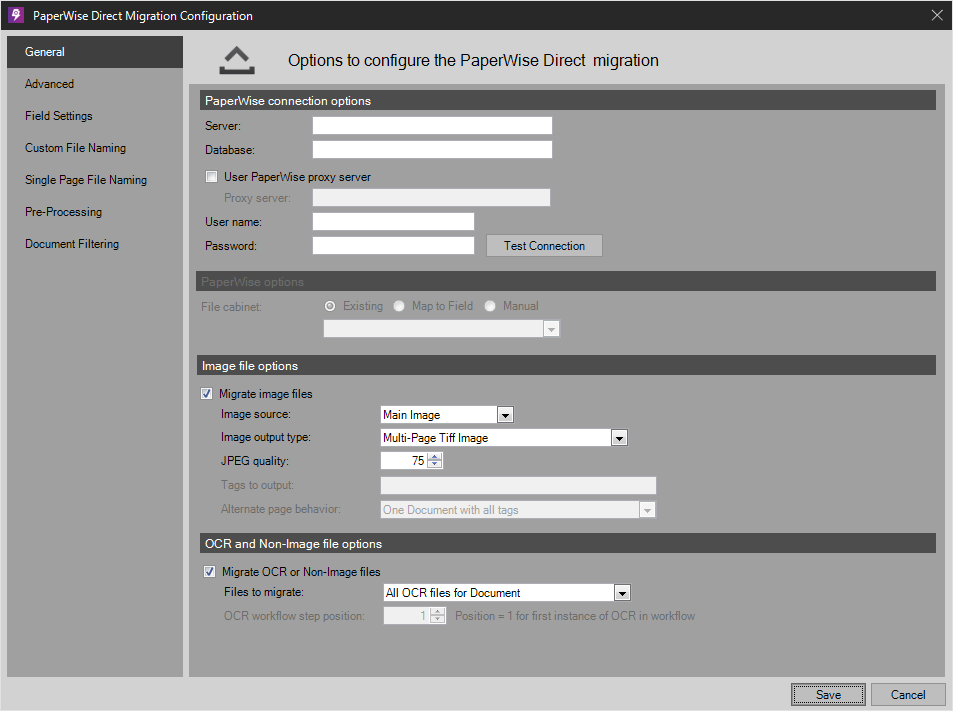Select the Map to Field radio button
953x711 pixels.
(x=399, y=306)
